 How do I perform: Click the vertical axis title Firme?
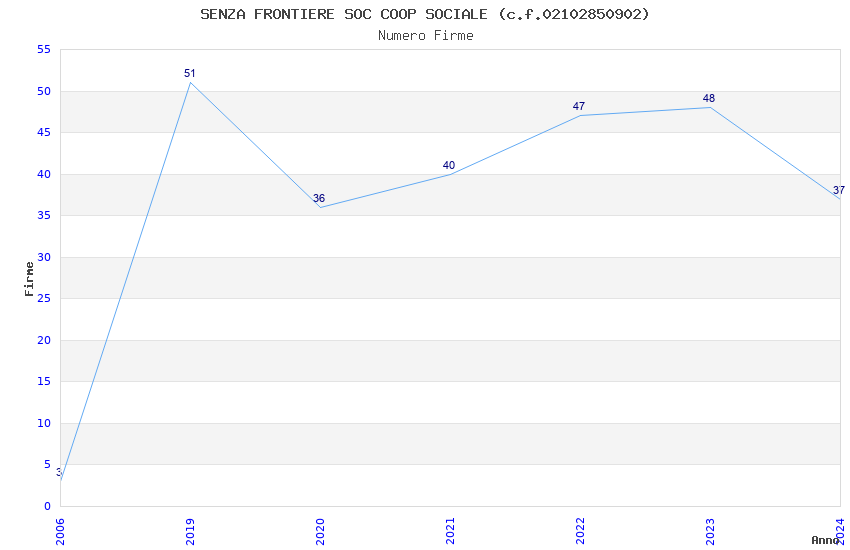29,279
